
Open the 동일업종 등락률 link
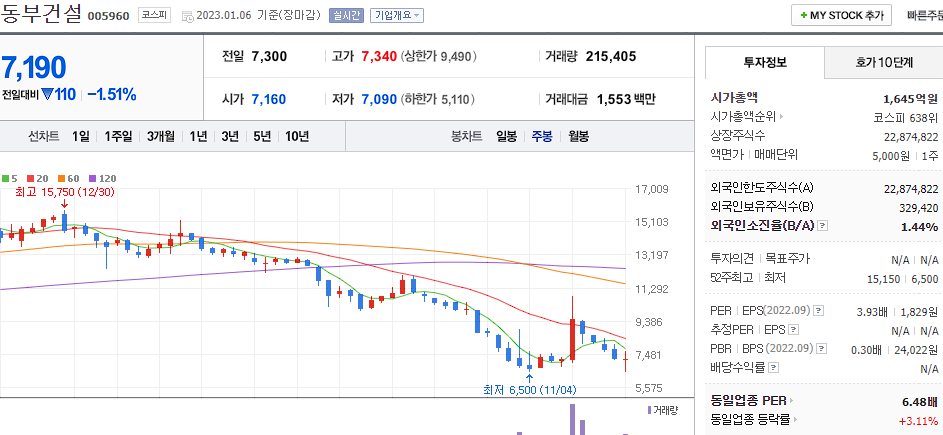[x=755, y=419]
